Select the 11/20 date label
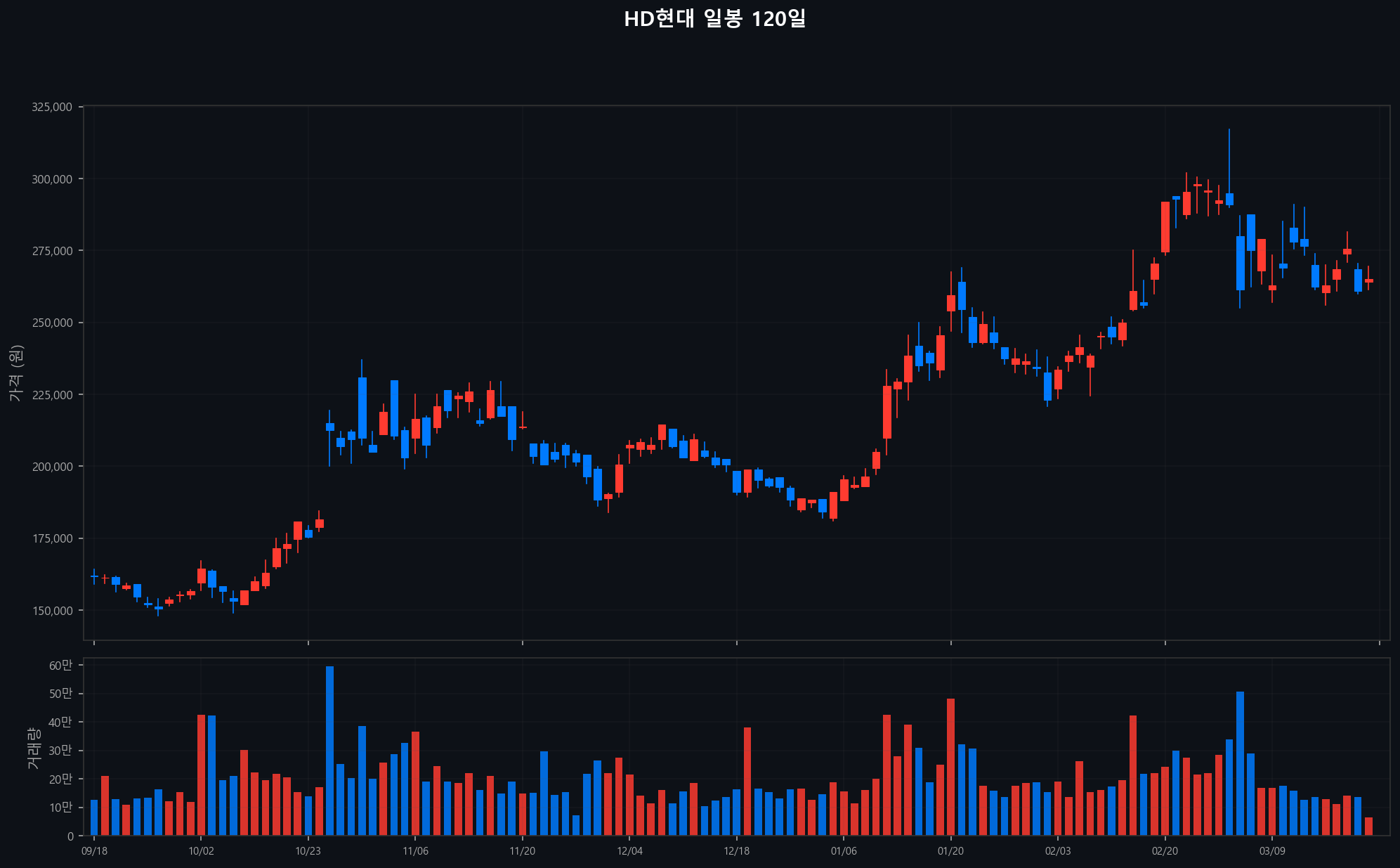 pos(522,851)
